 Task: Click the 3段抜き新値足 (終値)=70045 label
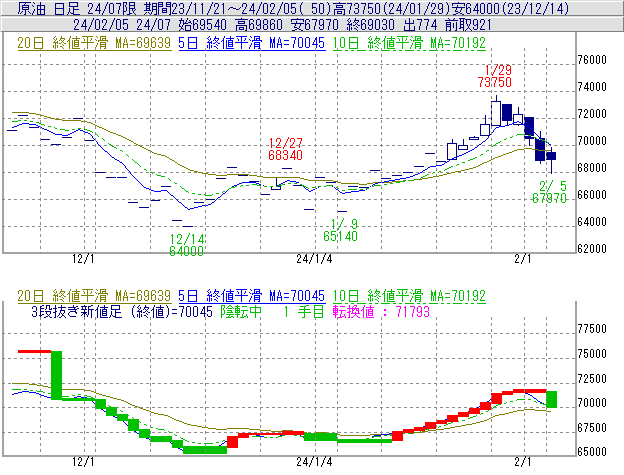tap(122, 312)
